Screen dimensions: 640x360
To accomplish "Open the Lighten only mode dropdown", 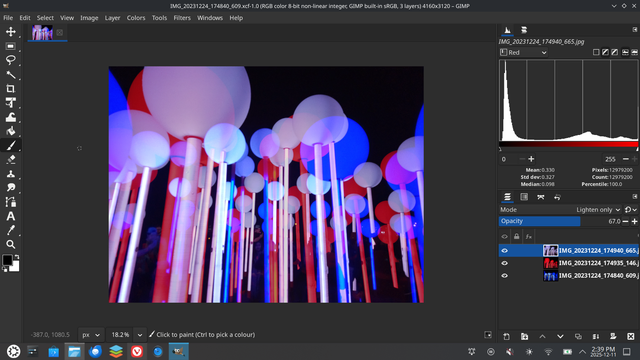I will pyautogui.click(x=598, y=209).
